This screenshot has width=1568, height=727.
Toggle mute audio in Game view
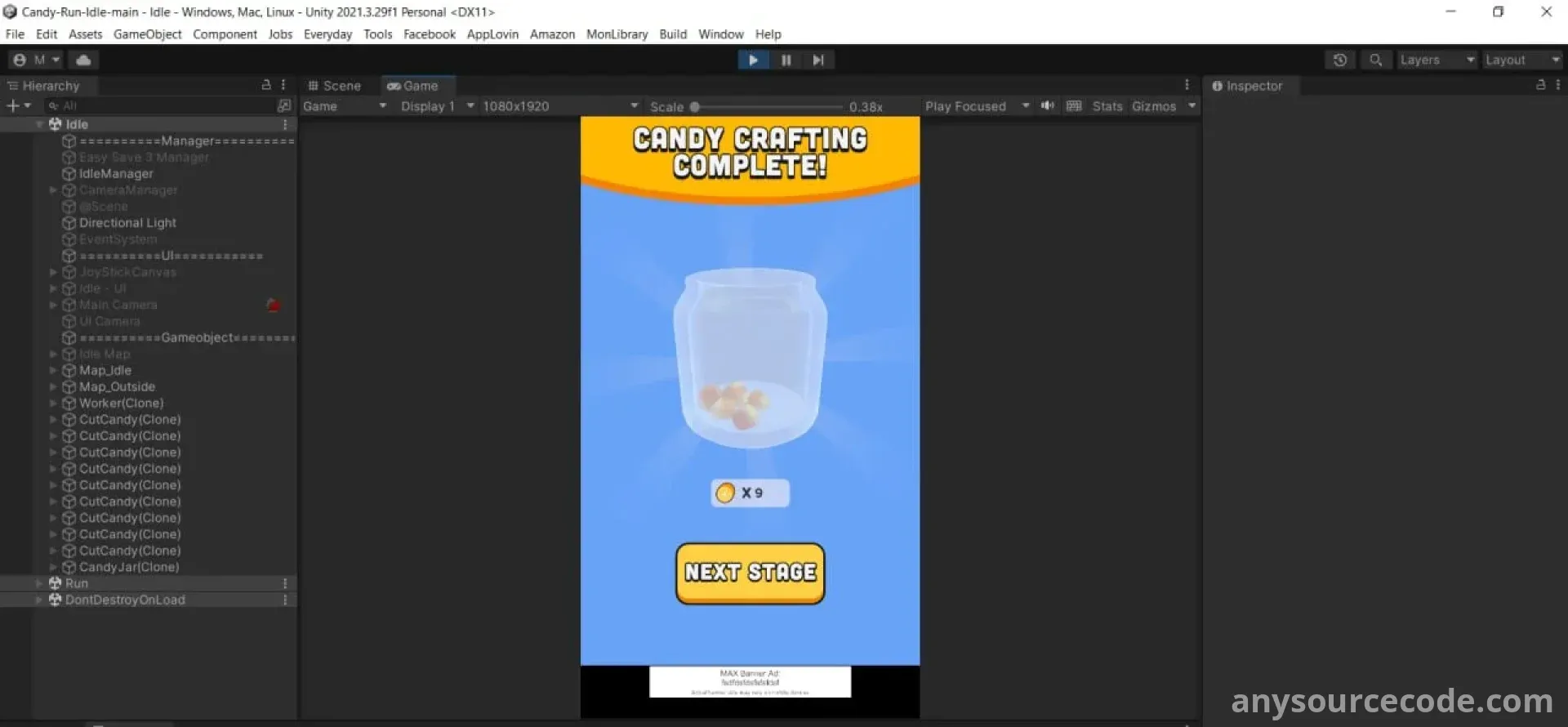coord(1048,105)
